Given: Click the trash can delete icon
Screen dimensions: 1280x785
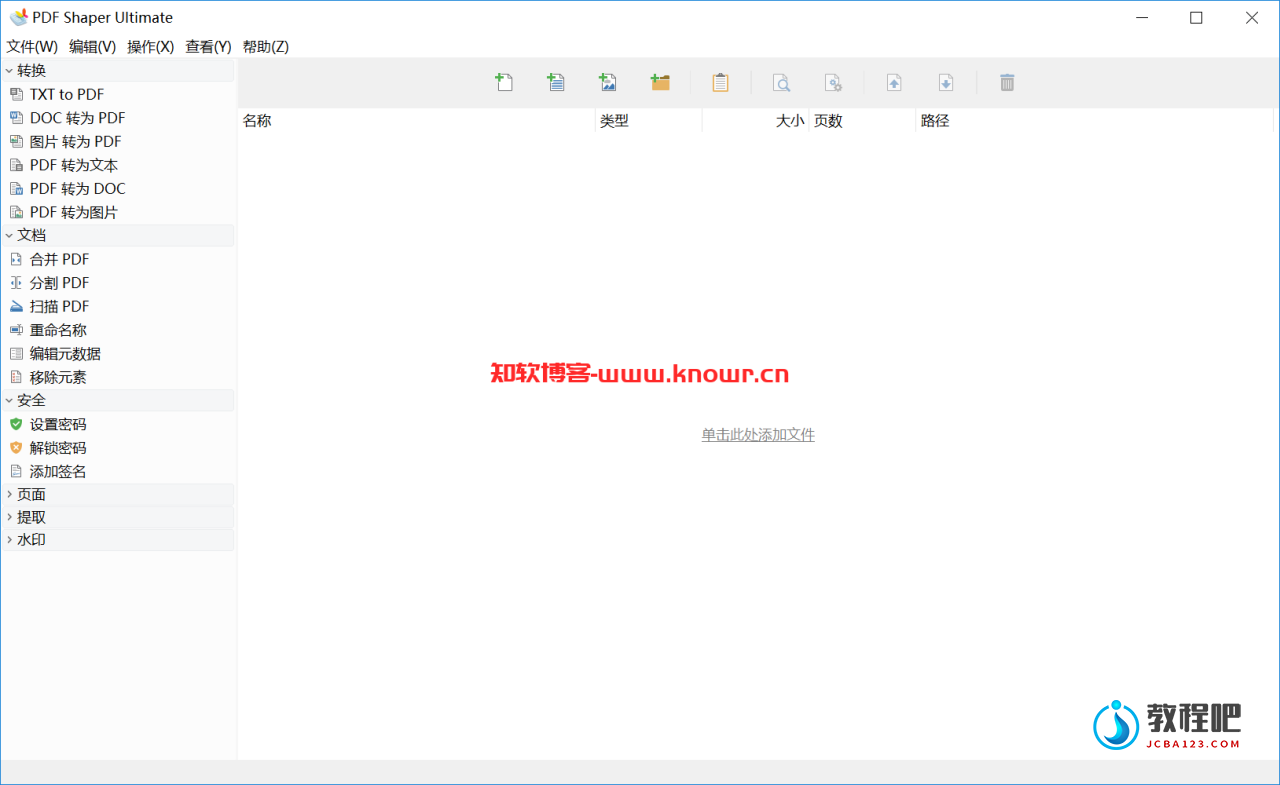Looking at the screenshot, I should click(x=1007, y=82).
